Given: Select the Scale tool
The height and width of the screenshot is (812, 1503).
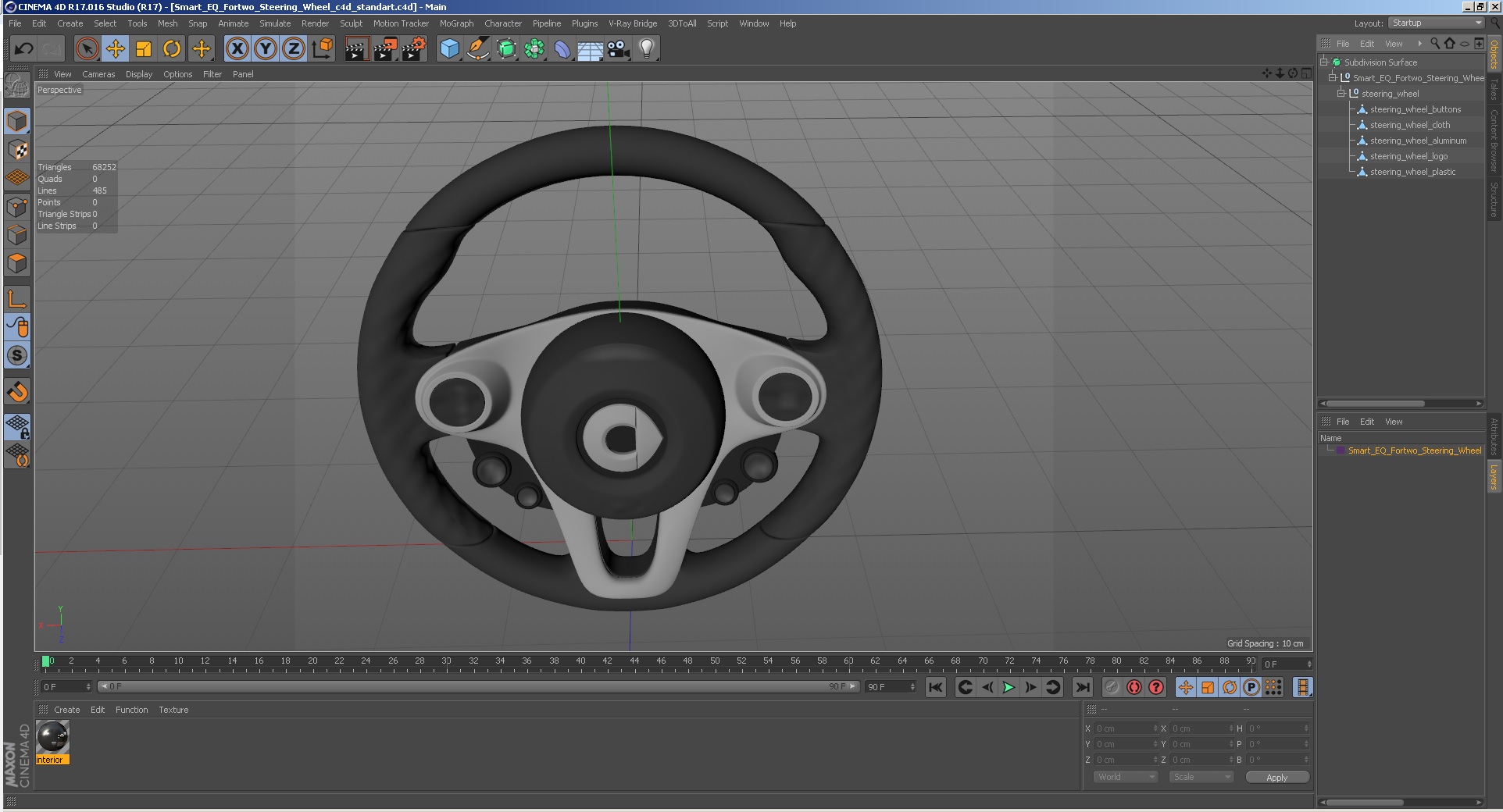Looking at the screenshot, I should (144, 48).
